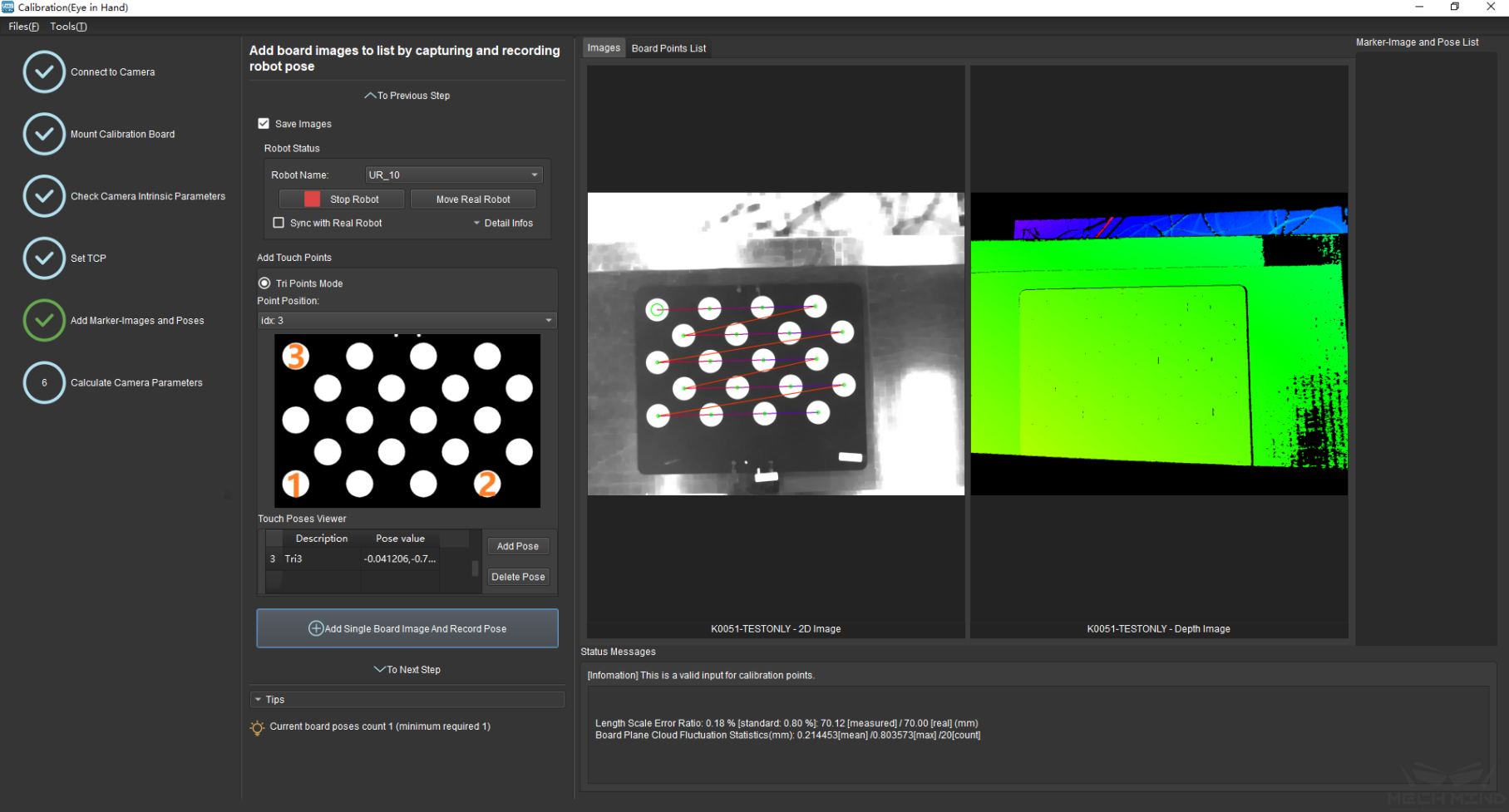Click the red Stop Robot icon
1509x812 pixels.
point(312,199)
